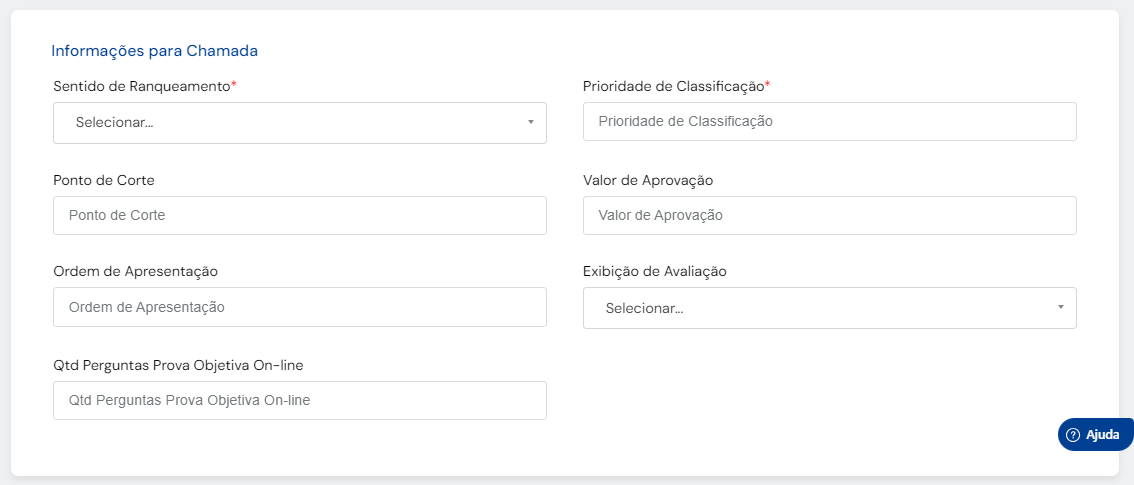Focus the Ordem de Apresentação input
The image size is (1134, 485).
(x=299, y=307)
